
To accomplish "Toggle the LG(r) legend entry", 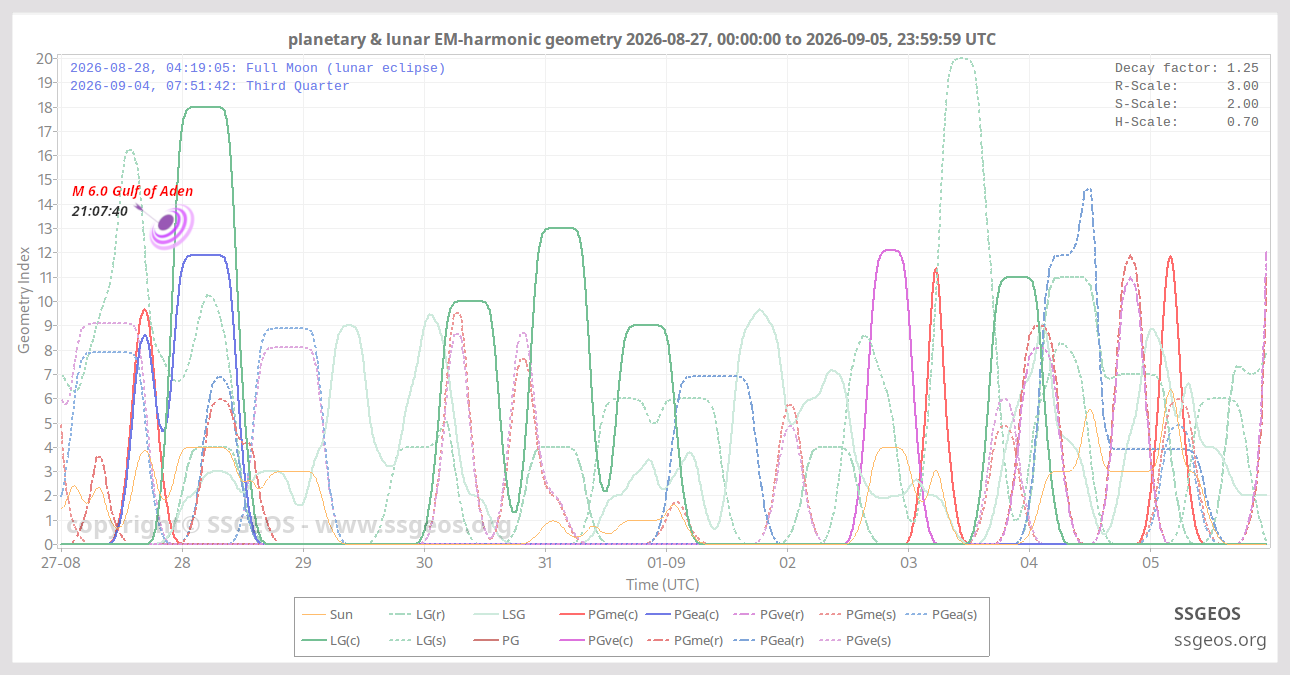I will point(415,615).
